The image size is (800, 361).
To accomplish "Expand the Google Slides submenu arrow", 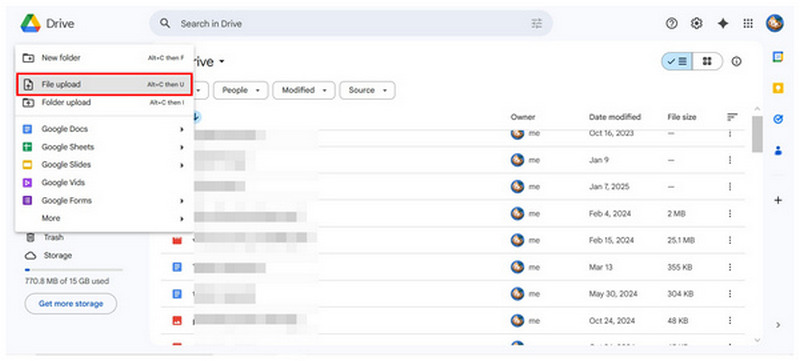I will tap(182, 165).
